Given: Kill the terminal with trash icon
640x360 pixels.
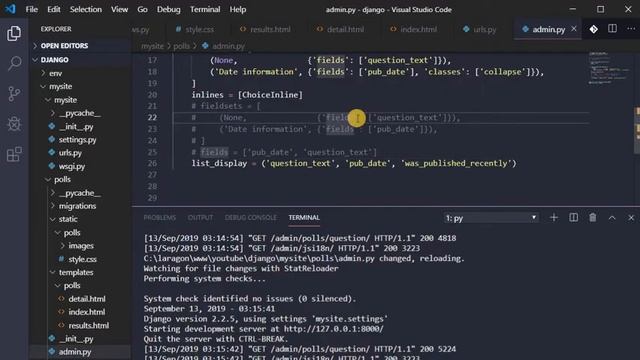Looking at the screenshot, I should [x=593, y=218].
